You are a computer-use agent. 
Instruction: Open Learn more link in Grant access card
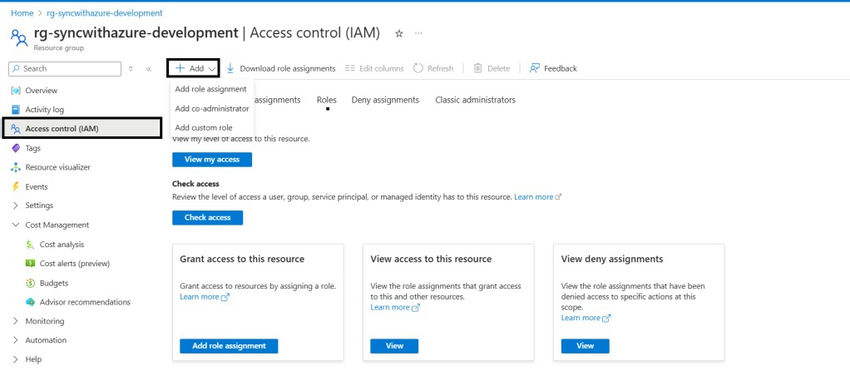coord(204,297)
